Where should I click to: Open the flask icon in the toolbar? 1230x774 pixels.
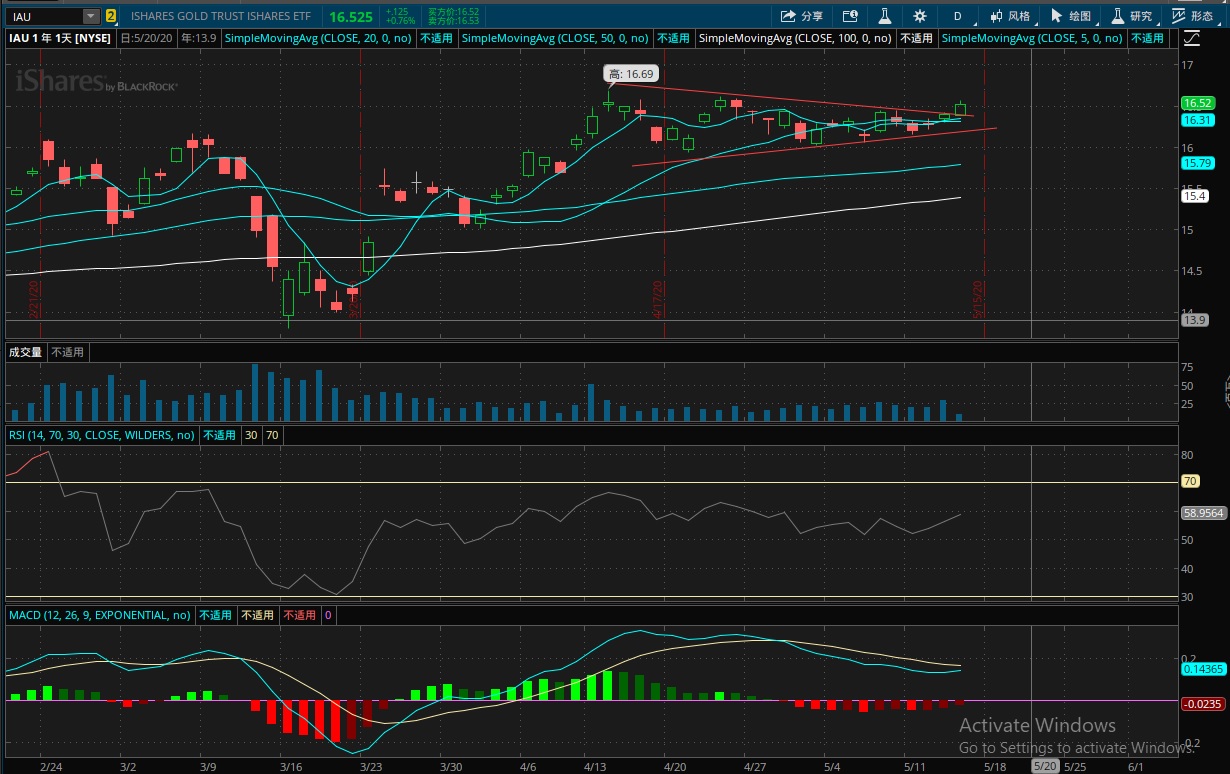884,16
